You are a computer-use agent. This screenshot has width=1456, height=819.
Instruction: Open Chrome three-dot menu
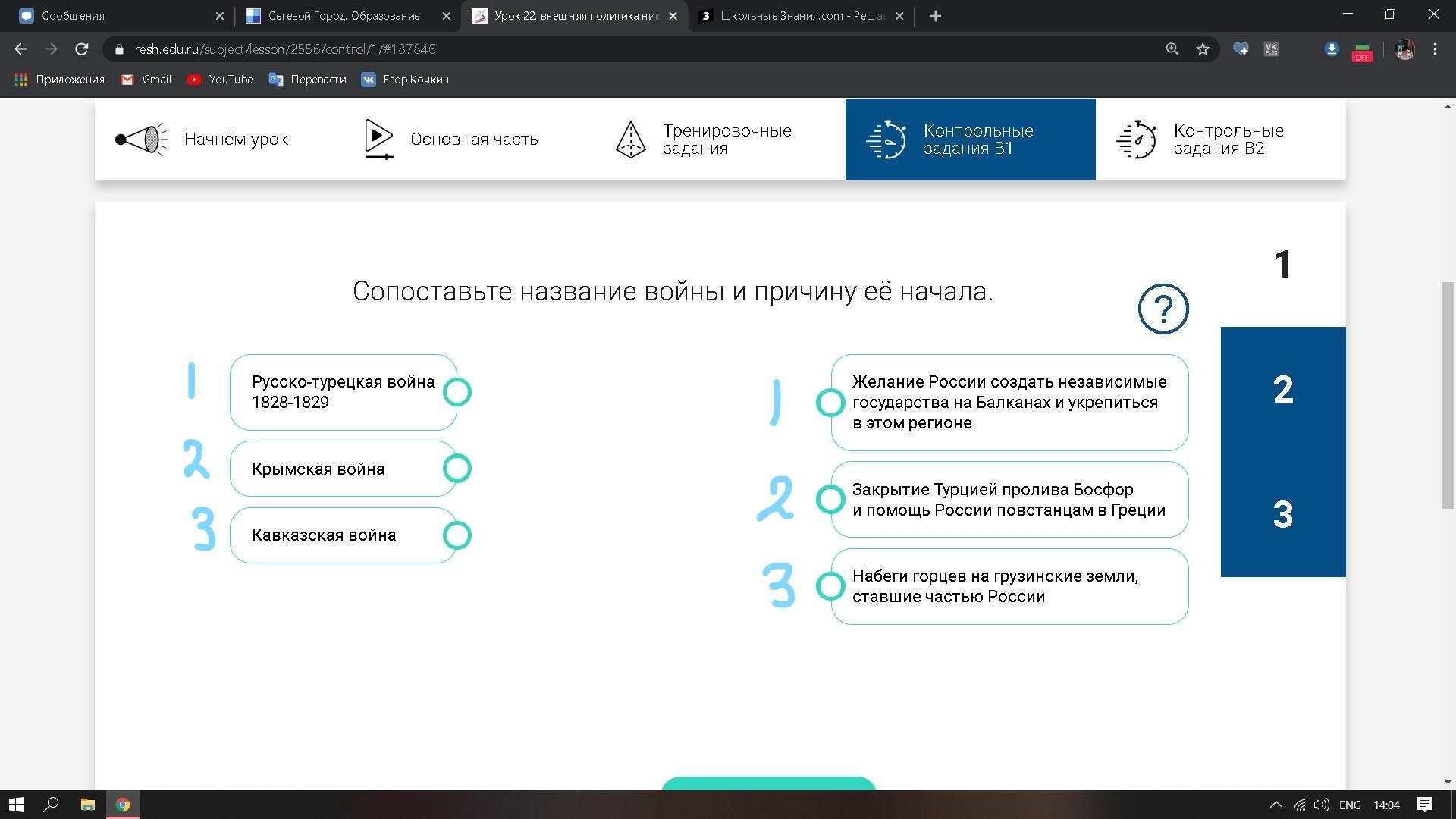[x=1435, y=49]
